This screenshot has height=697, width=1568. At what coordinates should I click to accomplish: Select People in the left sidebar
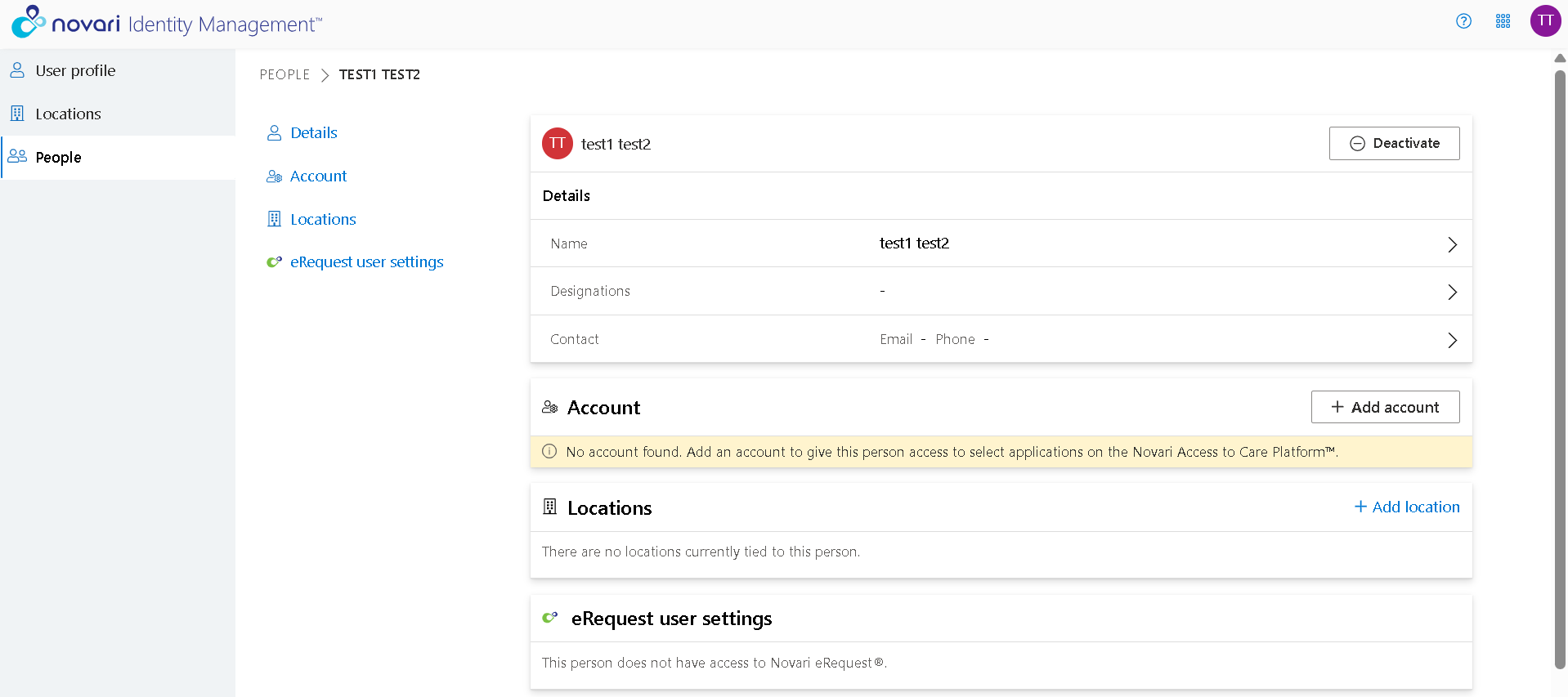tap(118, 157)
